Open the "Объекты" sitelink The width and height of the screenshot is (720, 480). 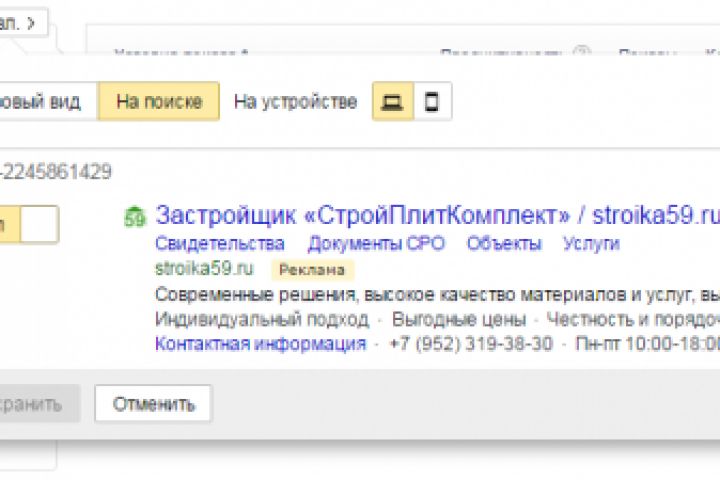[504, 243]
